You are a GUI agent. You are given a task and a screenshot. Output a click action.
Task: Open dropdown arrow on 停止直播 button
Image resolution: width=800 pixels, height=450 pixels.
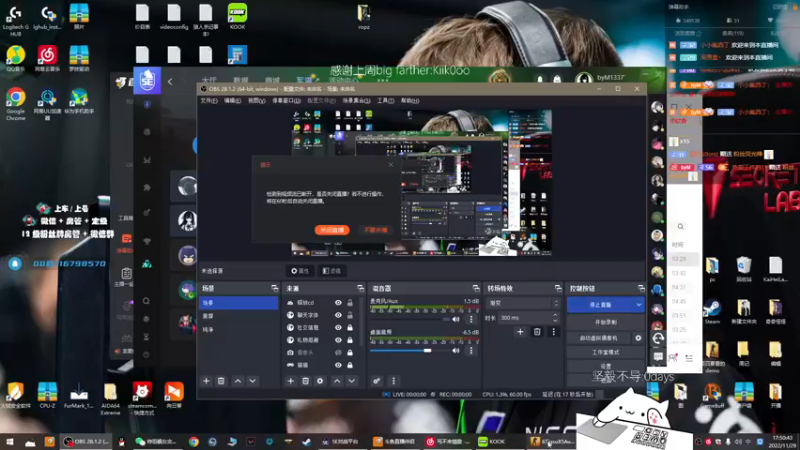click(639, 305)
